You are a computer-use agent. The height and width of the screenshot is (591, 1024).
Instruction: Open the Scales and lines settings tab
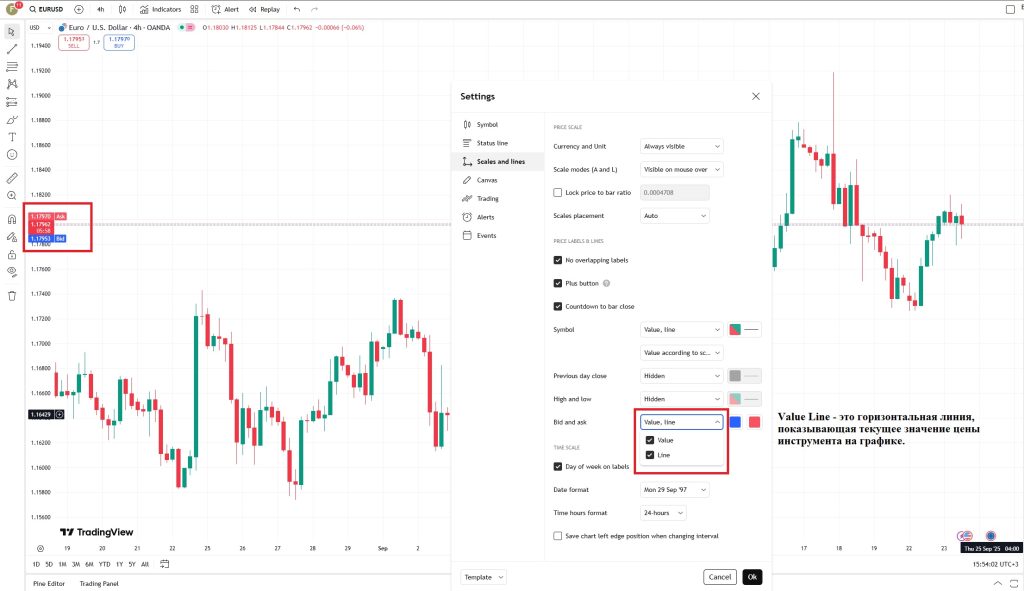click(x=498, y=161)
